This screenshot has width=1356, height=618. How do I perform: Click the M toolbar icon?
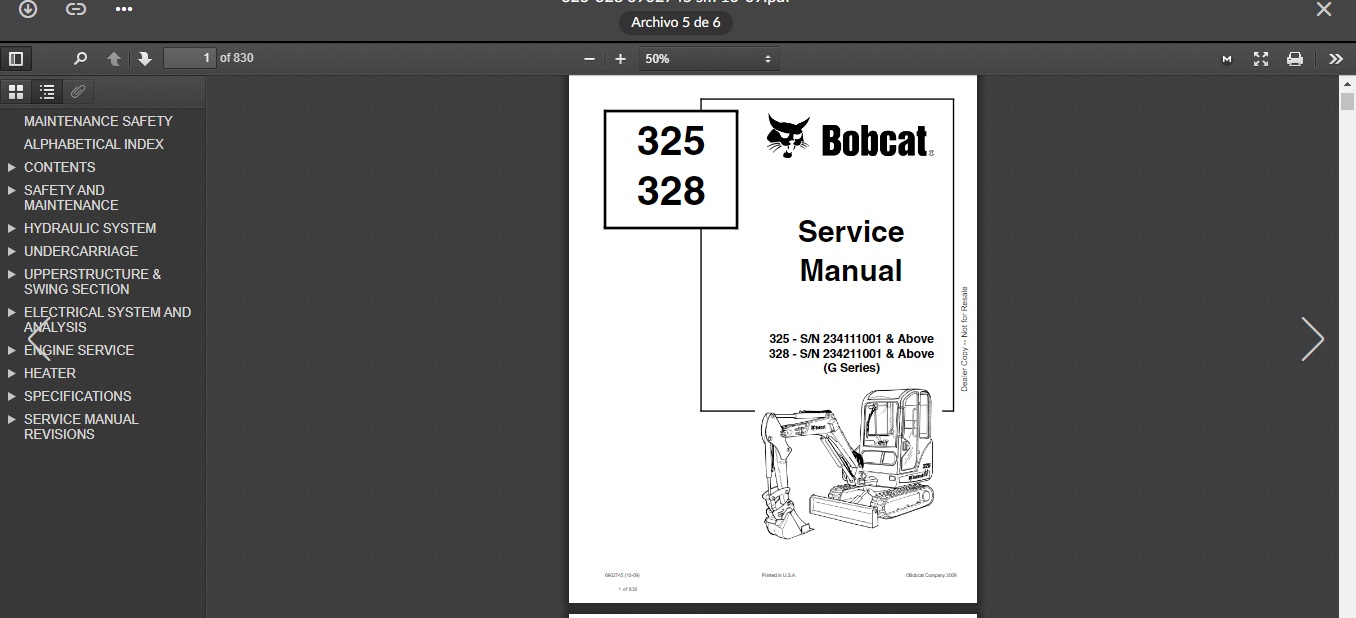[1227, 59]
